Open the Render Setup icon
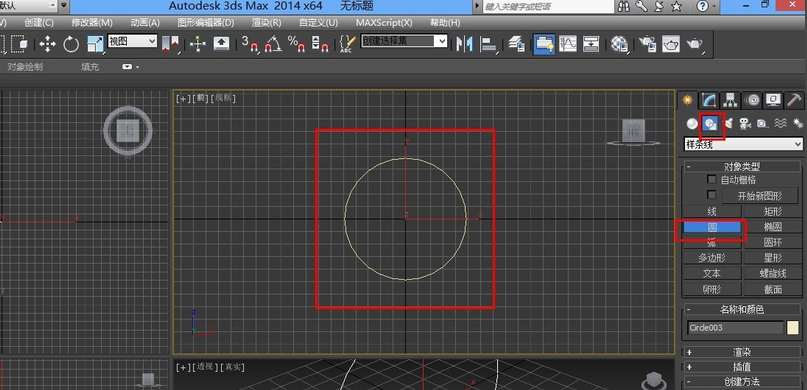This screenshot has width=807, height=390. pyautogui.click(x=647, y=44)
